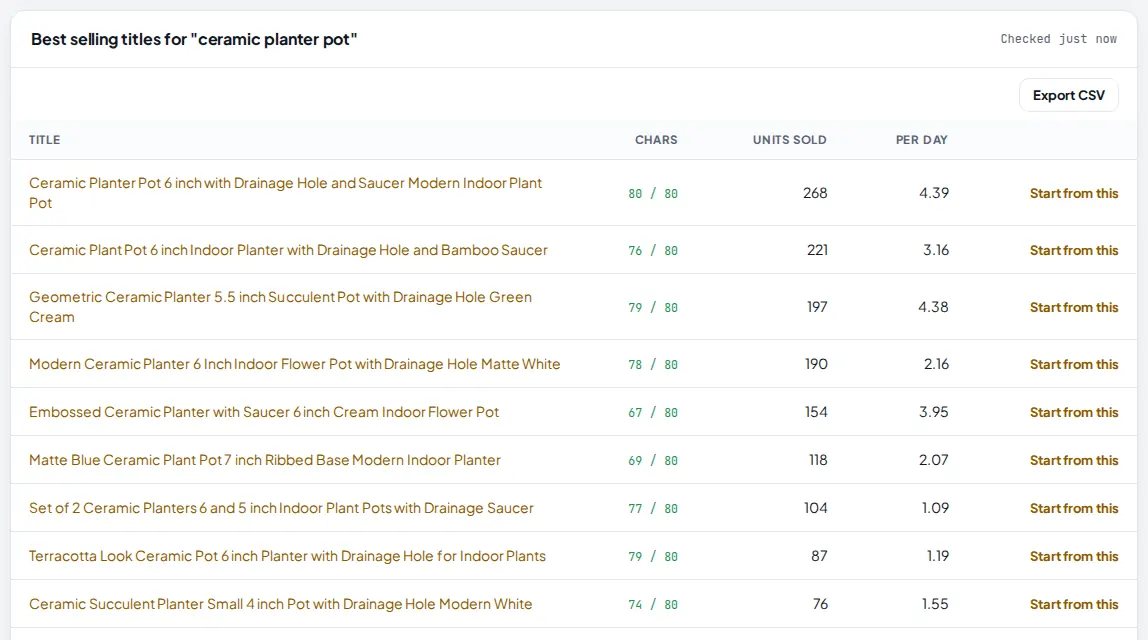Click the 'Best selling titles' heading

[193, 40]
